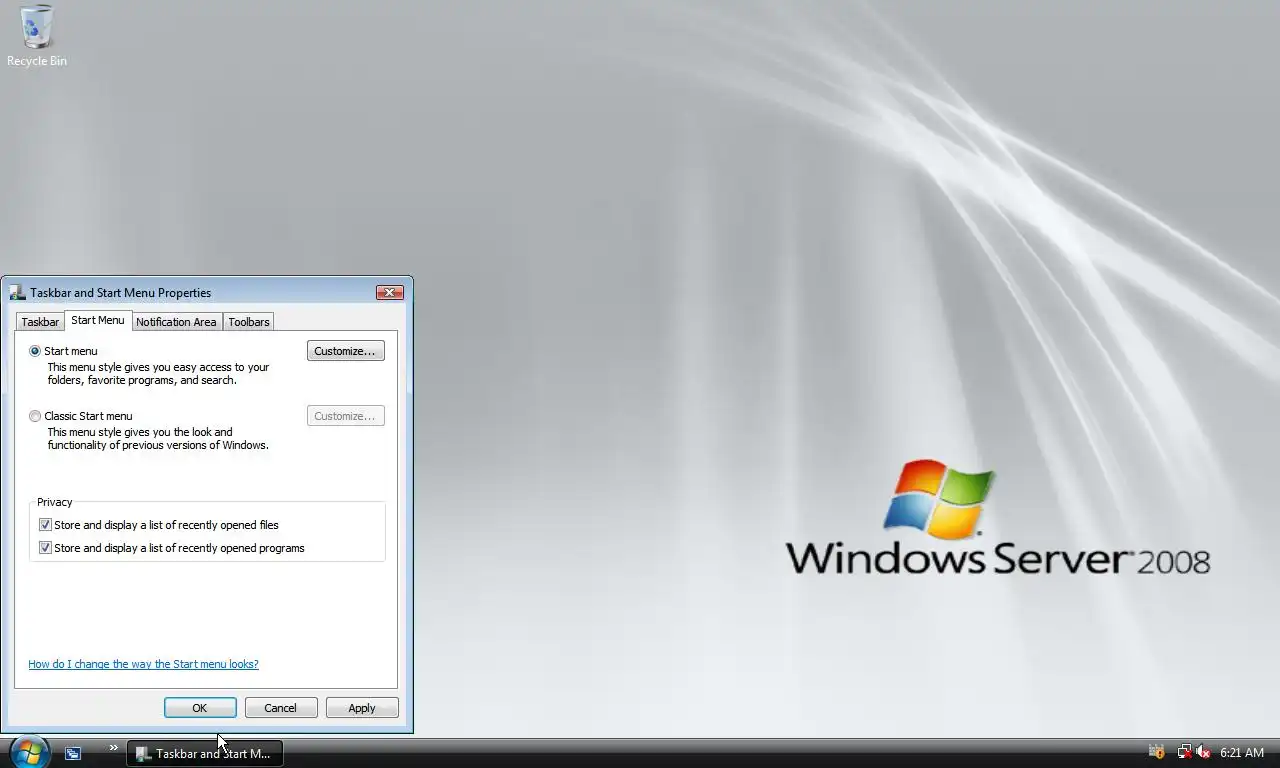This screenshot has height=768, width=1280.
Task: Click the OK button
Action: 200,708
